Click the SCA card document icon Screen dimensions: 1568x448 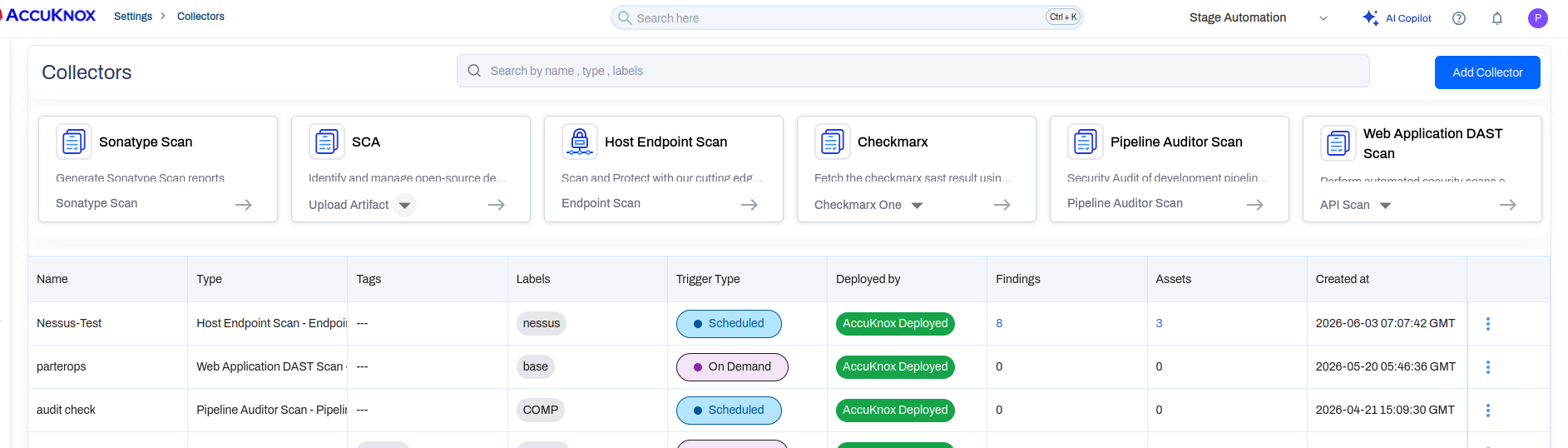(327, 142)
